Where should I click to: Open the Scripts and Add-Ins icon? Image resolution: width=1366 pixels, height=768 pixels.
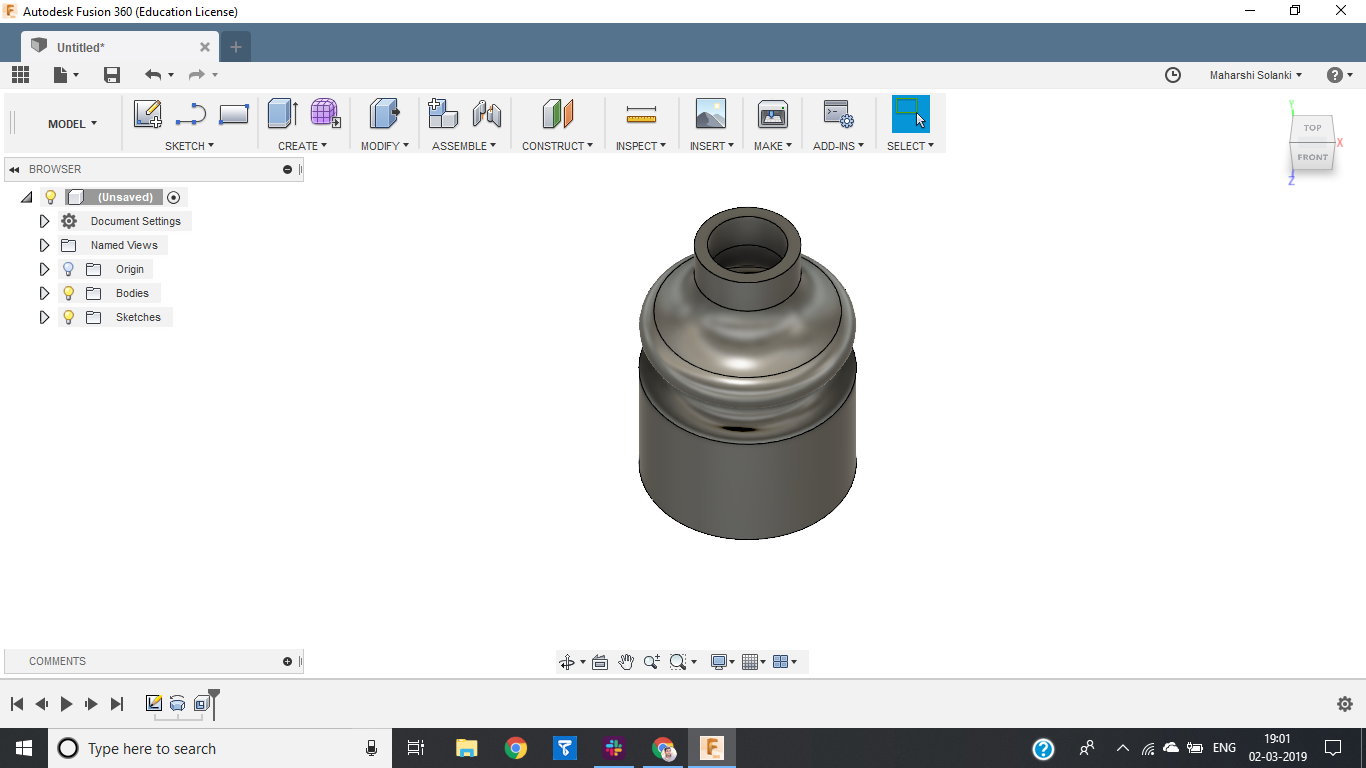[x=838, y=114]
